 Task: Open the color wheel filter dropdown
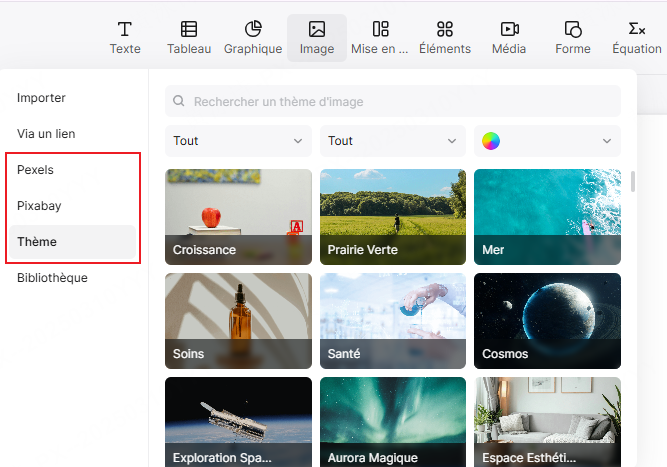pos(547,141)
